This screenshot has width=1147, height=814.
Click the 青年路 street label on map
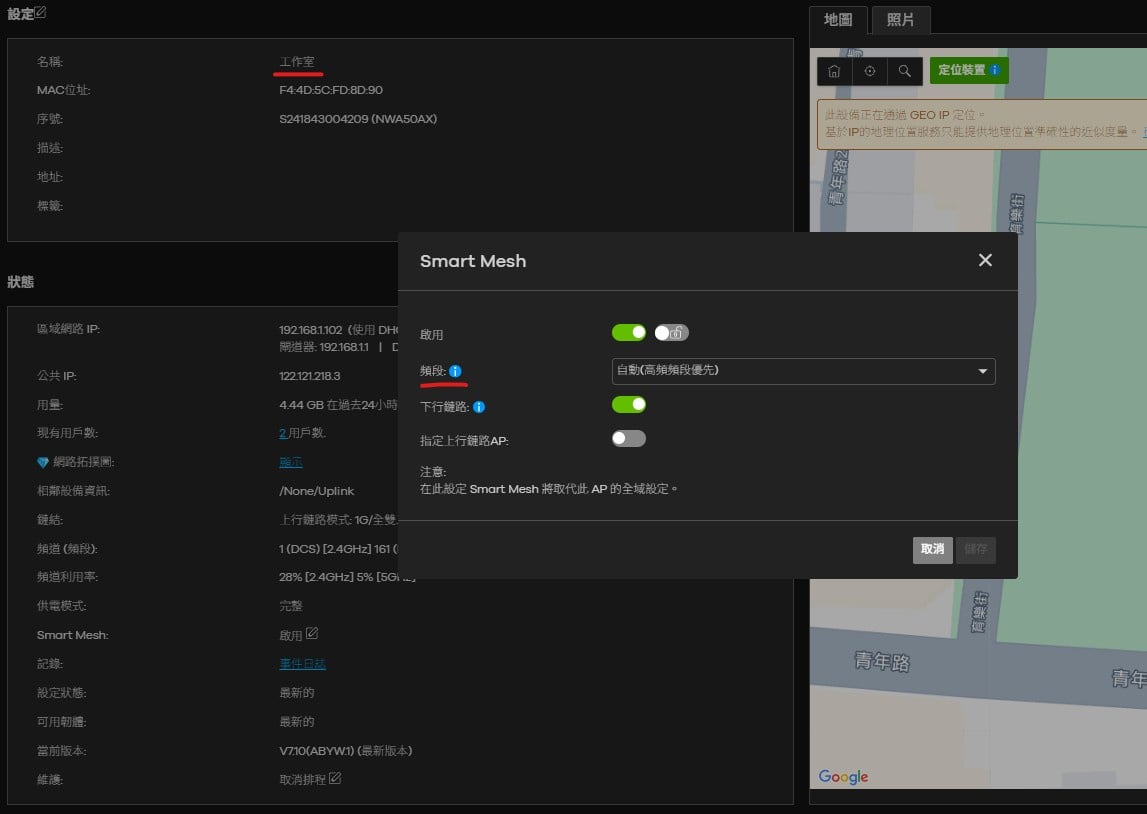point(881,662)
